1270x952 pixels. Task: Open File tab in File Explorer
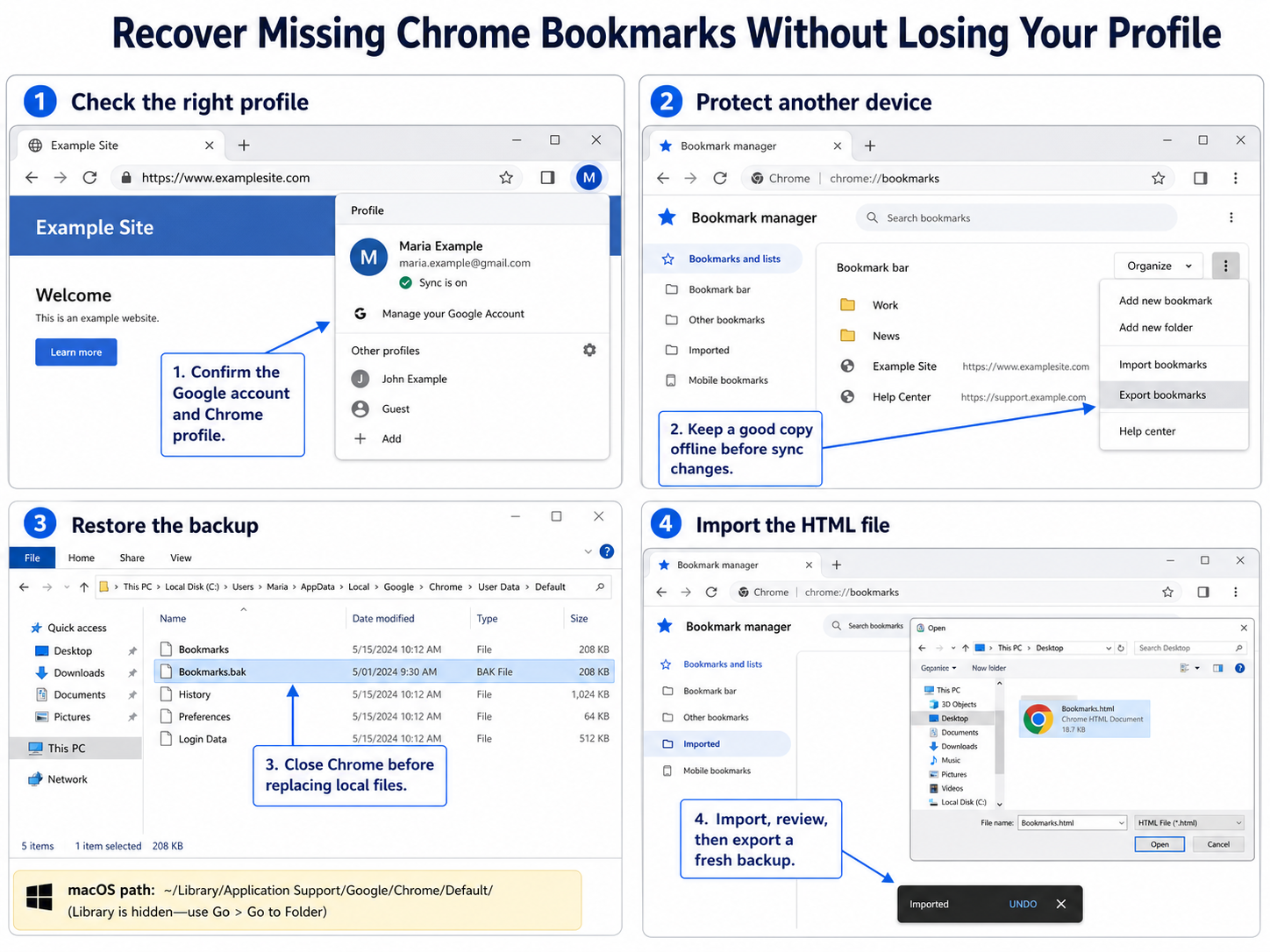click(x=32, y=558)
